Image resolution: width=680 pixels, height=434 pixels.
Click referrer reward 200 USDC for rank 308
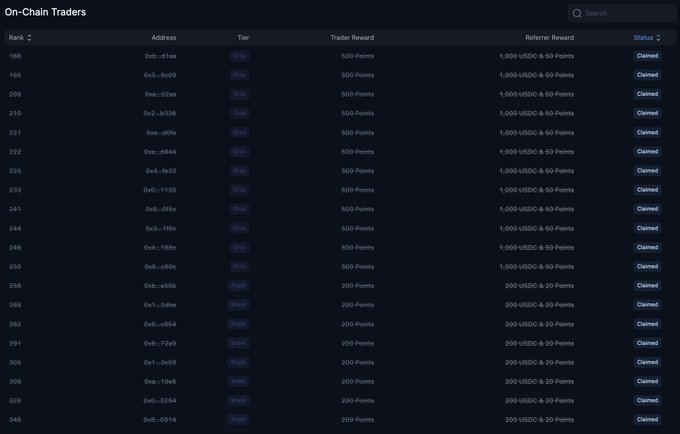pyautogui.click(x=539, y=382)
